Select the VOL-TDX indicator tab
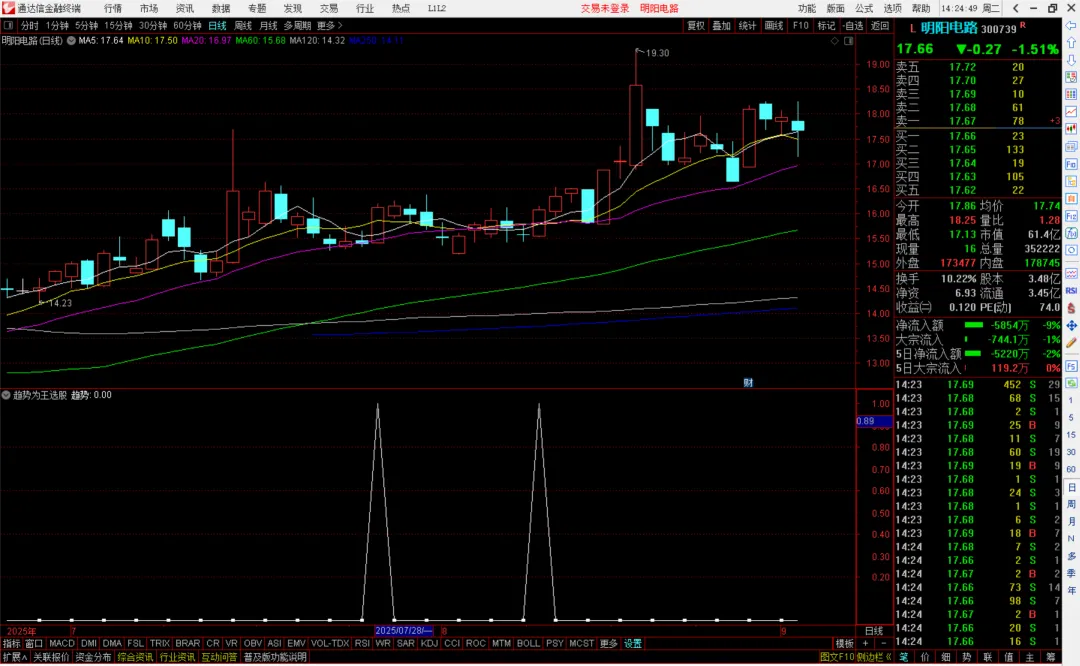Screen dimensions: 1080x666 [330, 643]
